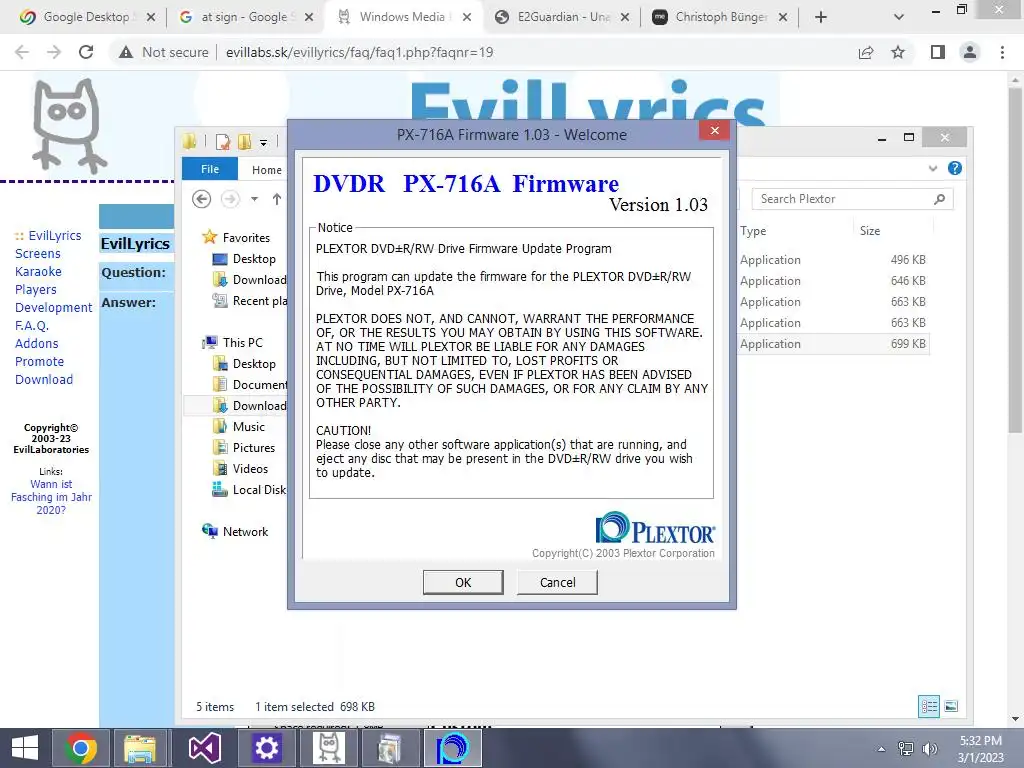Open the Karaoke link on EvilLyrics site

coord(38,271)
